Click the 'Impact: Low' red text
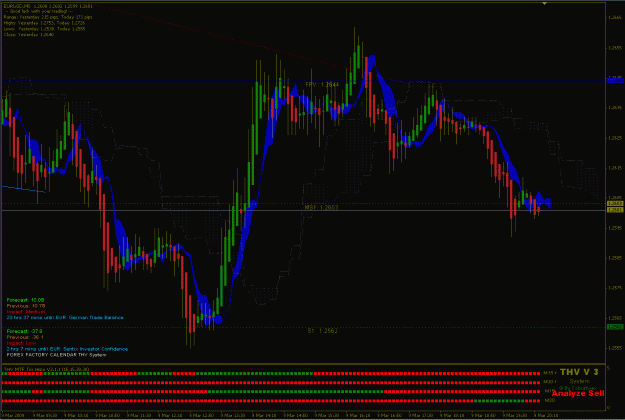This screenshot has height=420, width=625. click(21, 343)
